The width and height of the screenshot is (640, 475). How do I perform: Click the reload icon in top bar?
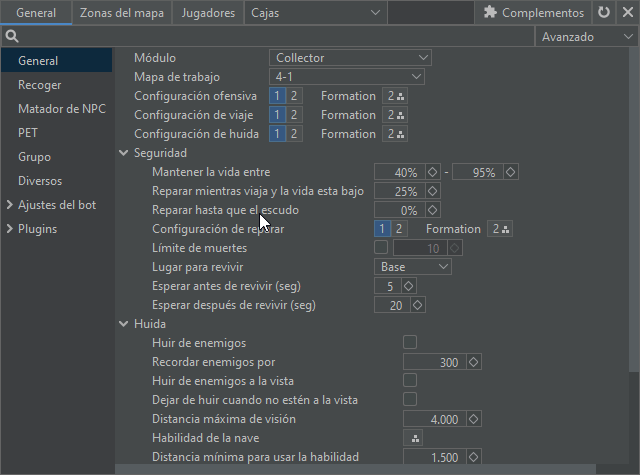click(603, 13)
